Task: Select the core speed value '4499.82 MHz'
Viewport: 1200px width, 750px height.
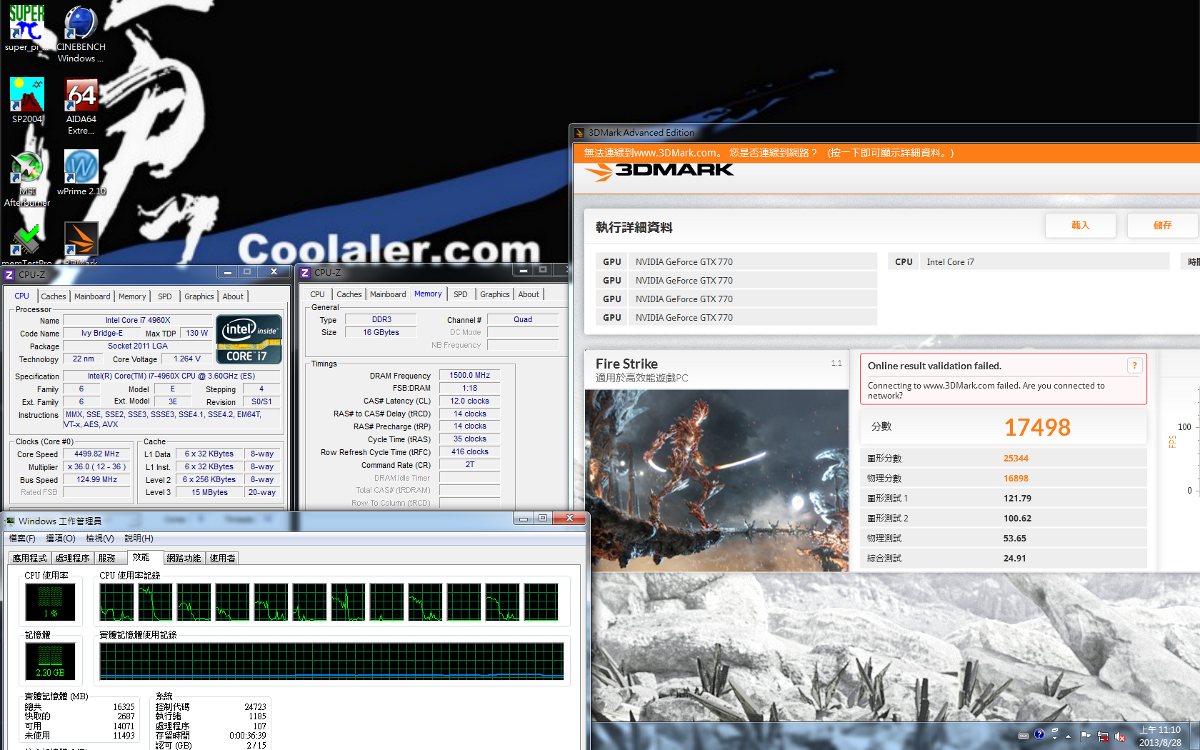Action: [x=97, y=454]
